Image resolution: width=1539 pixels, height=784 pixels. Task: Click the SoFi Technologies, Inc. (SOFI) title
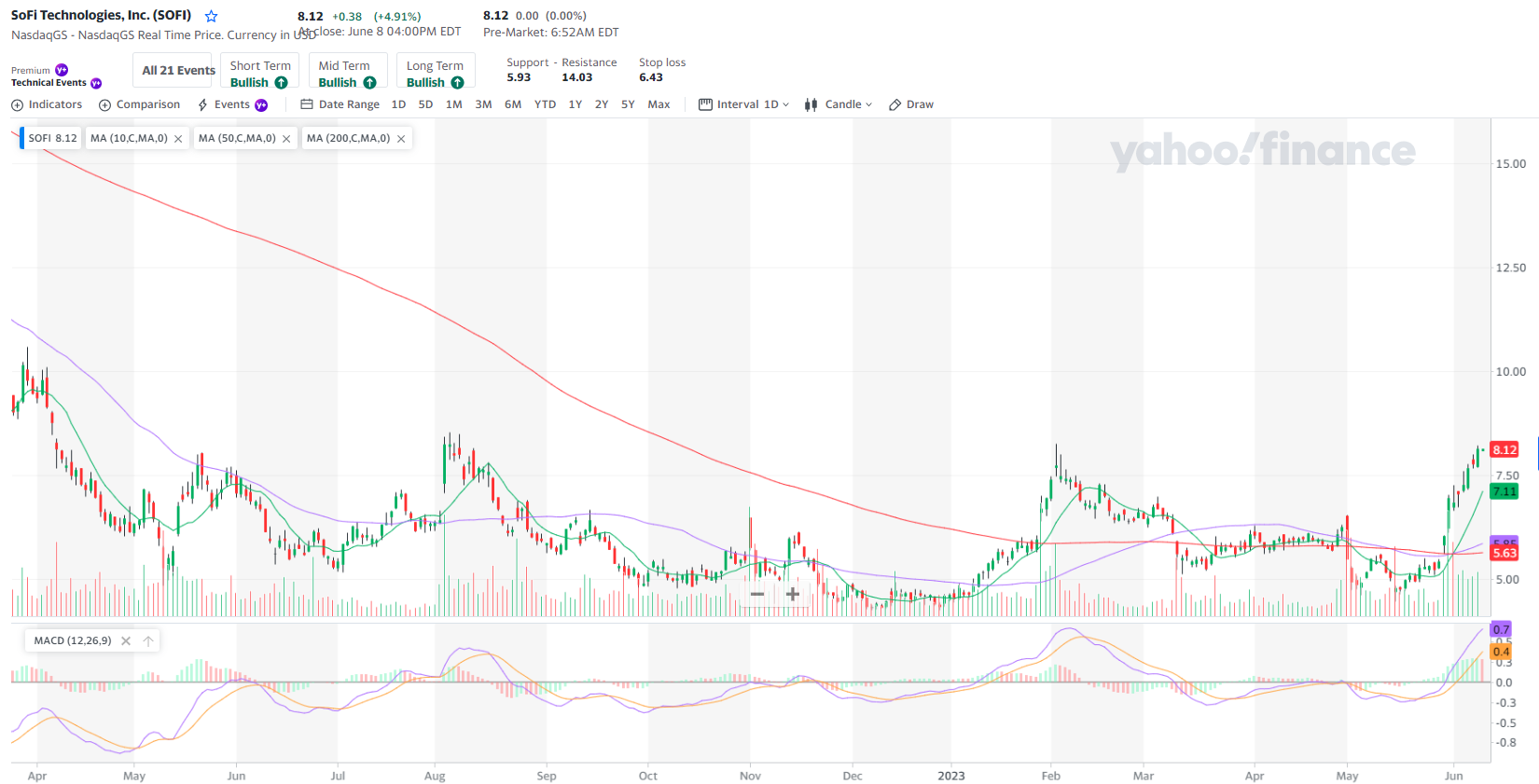coord(101,15)
